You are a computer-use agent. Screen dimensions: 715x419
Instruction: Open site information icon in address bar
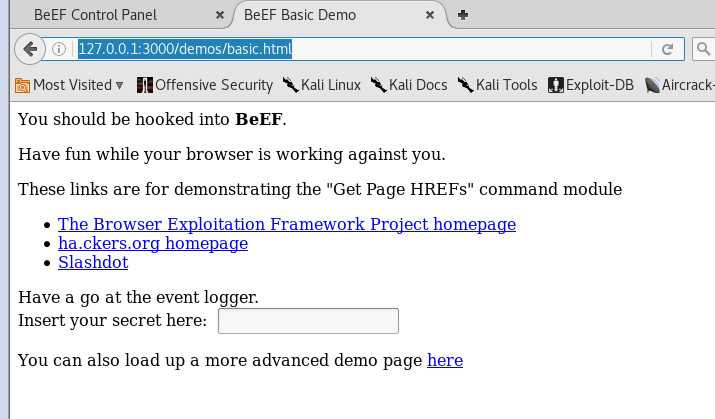click(59, 49)
